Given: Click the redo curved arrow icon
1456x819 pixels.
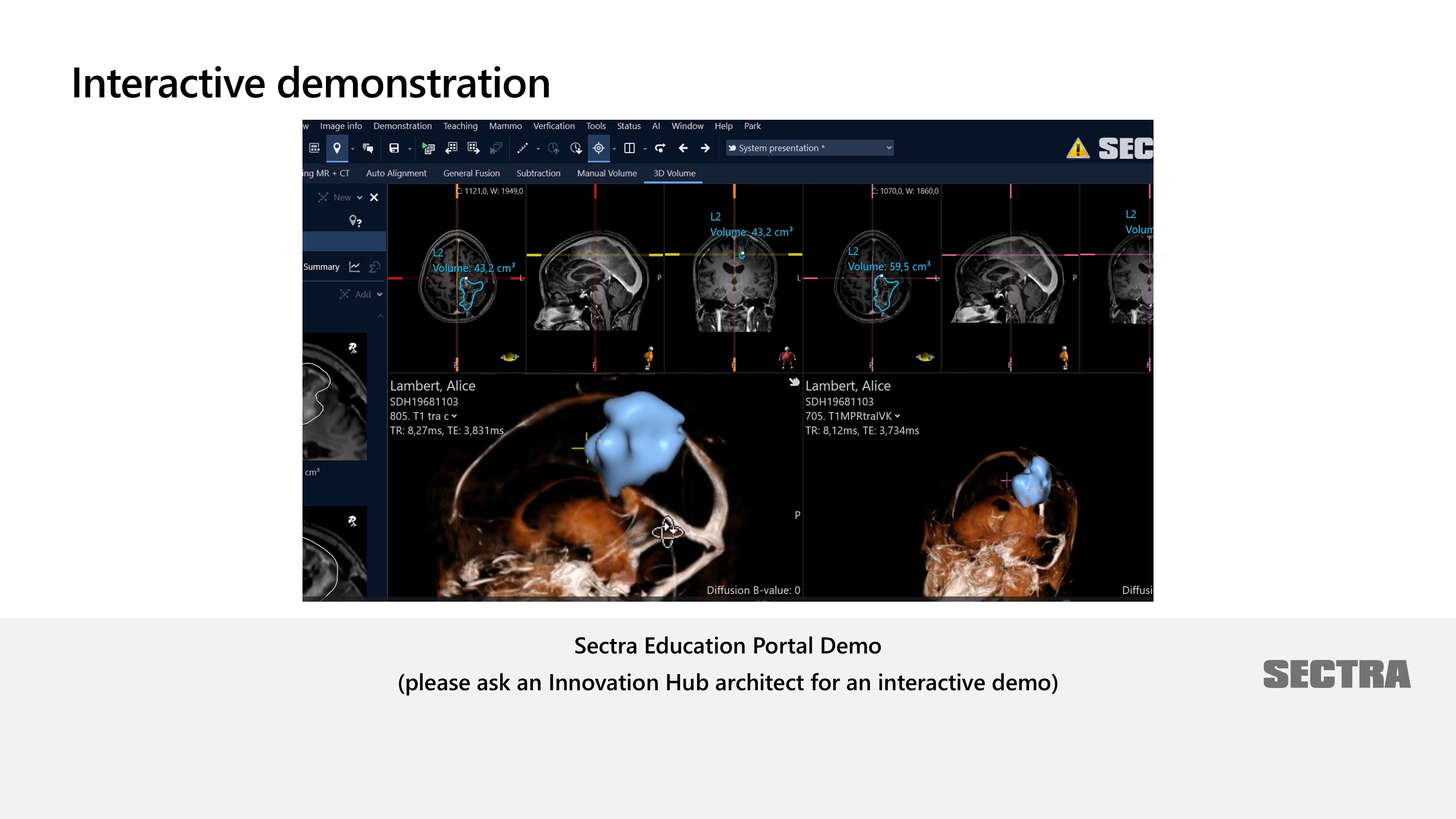Looking at the screenshot, I should pyautogui.click(x=660, y=148).
